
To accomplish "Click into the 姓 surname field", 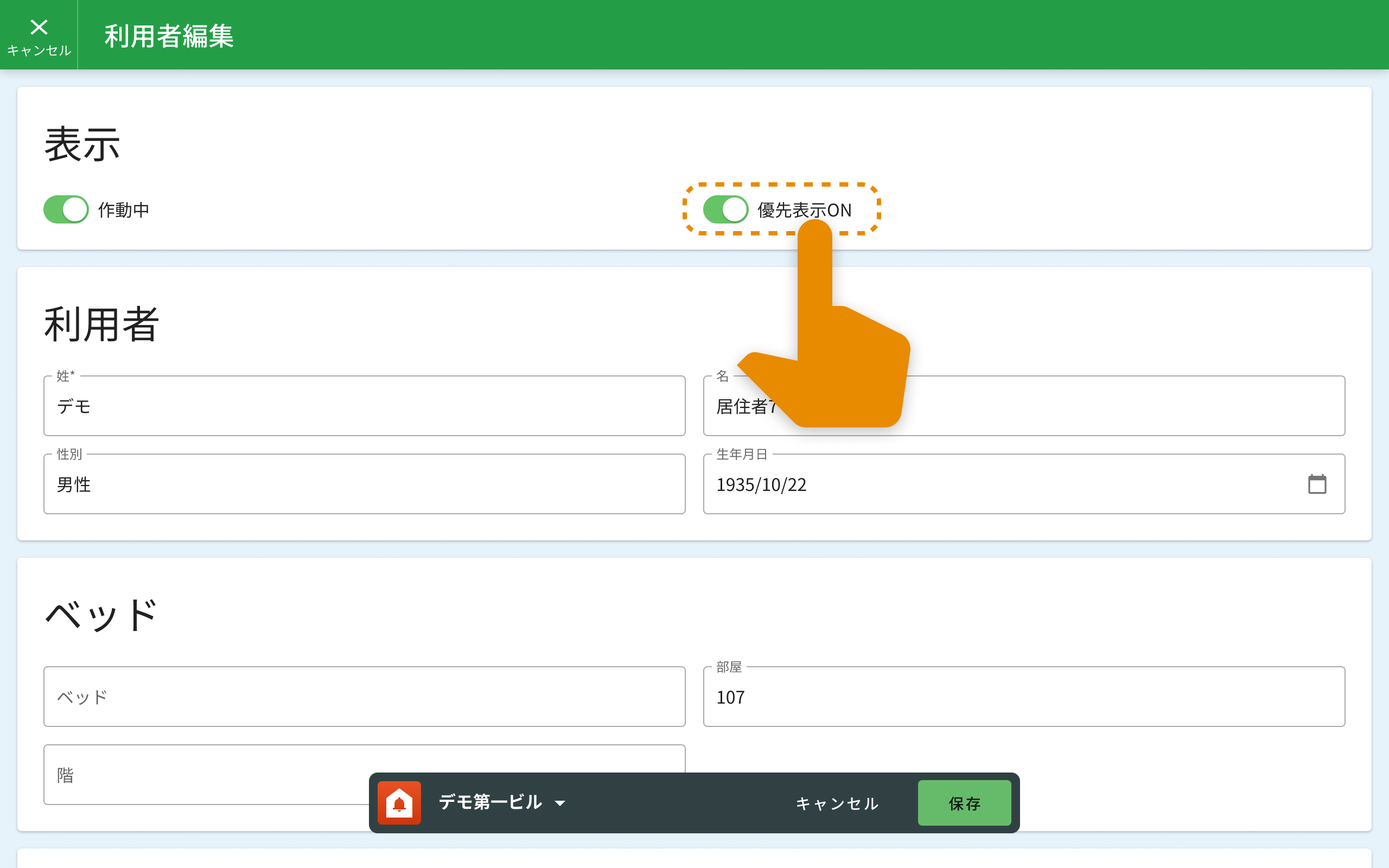I will pyautogui.click(x=364, y=406).
